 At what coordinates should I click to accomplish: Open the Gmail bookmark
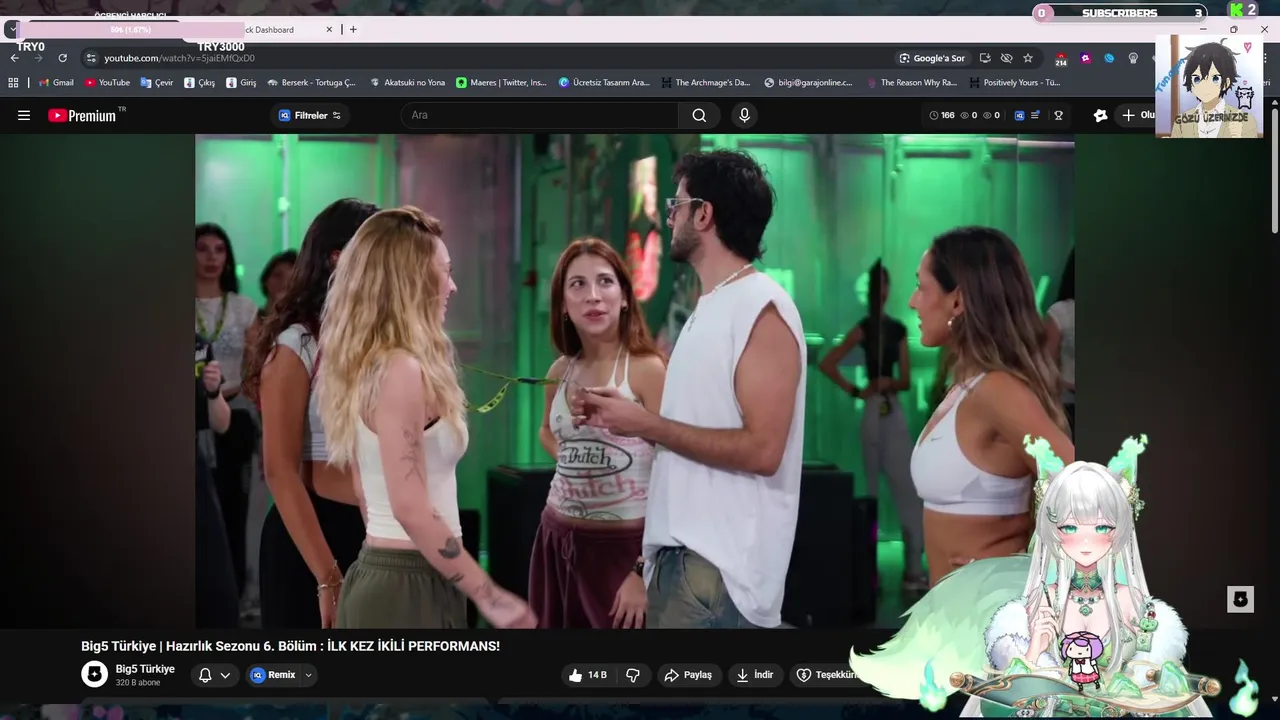[x=56, y=83]
